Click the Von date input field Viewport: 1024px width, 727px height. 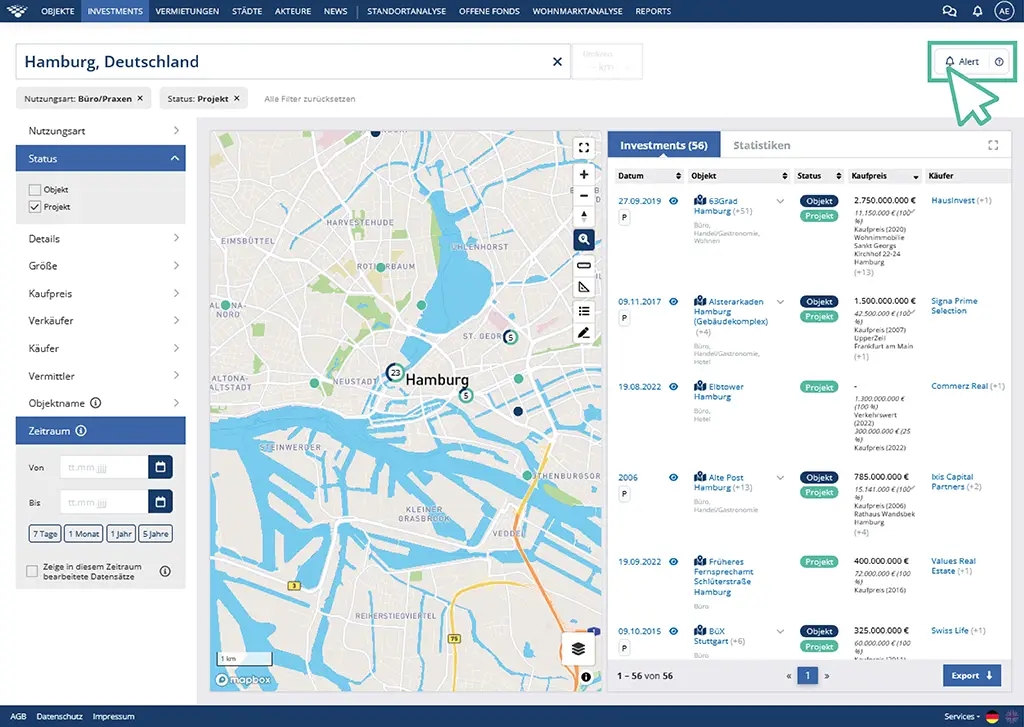(104, 467)
